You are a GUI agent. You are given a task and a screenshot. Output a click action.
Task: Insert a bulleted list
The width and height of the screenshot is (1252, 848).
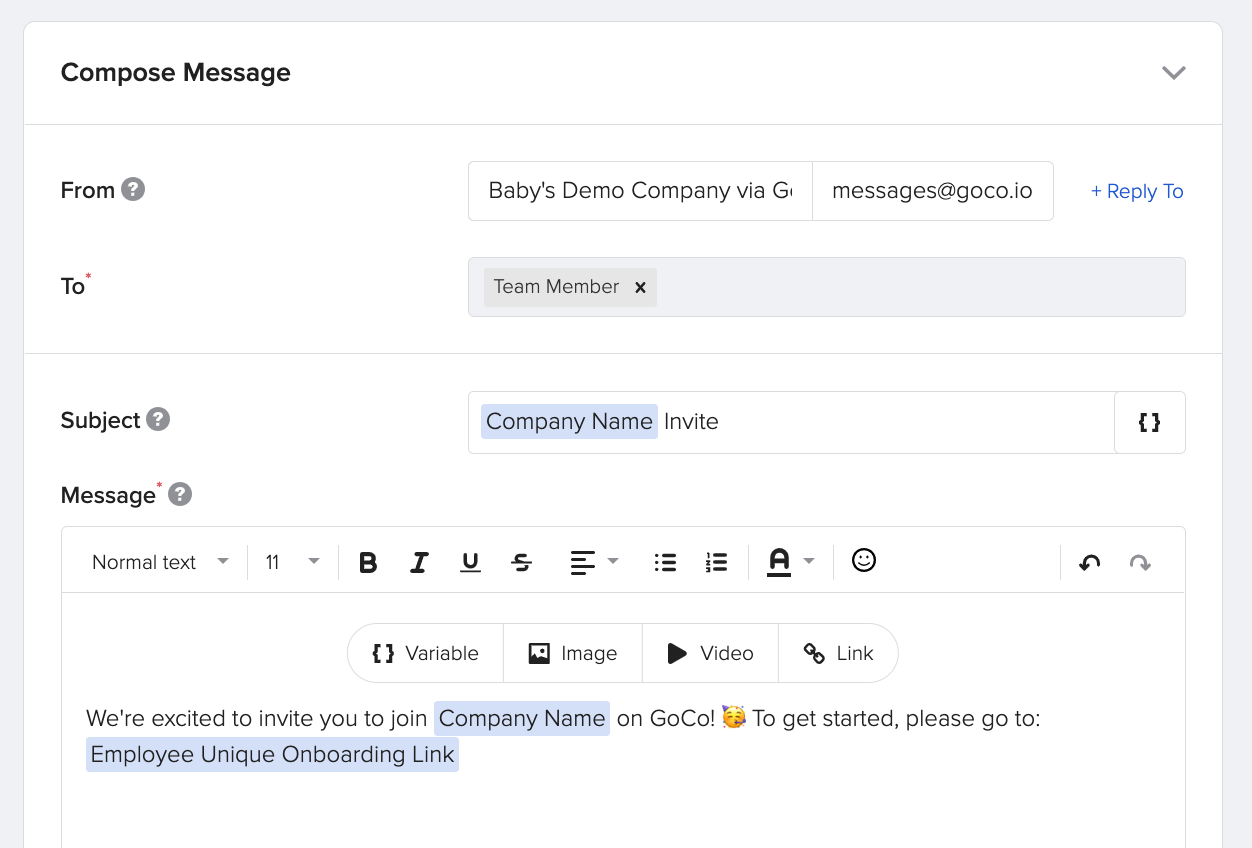tap(665, 561)
